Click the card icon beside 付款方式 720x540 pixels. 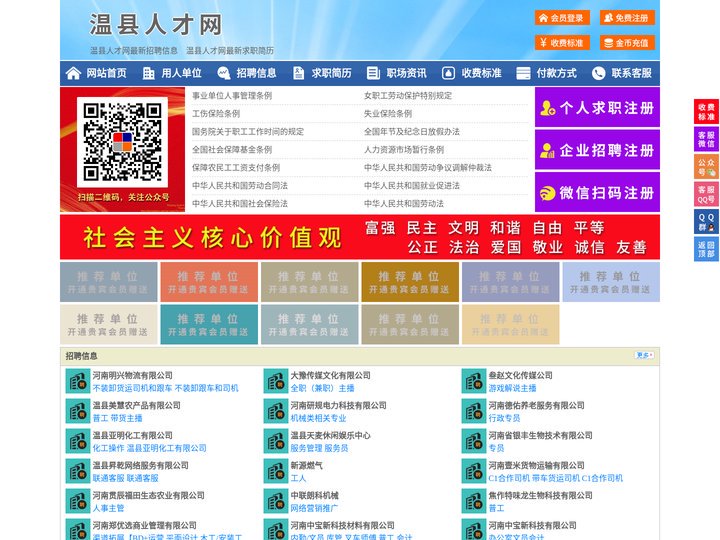pos(523,73)
